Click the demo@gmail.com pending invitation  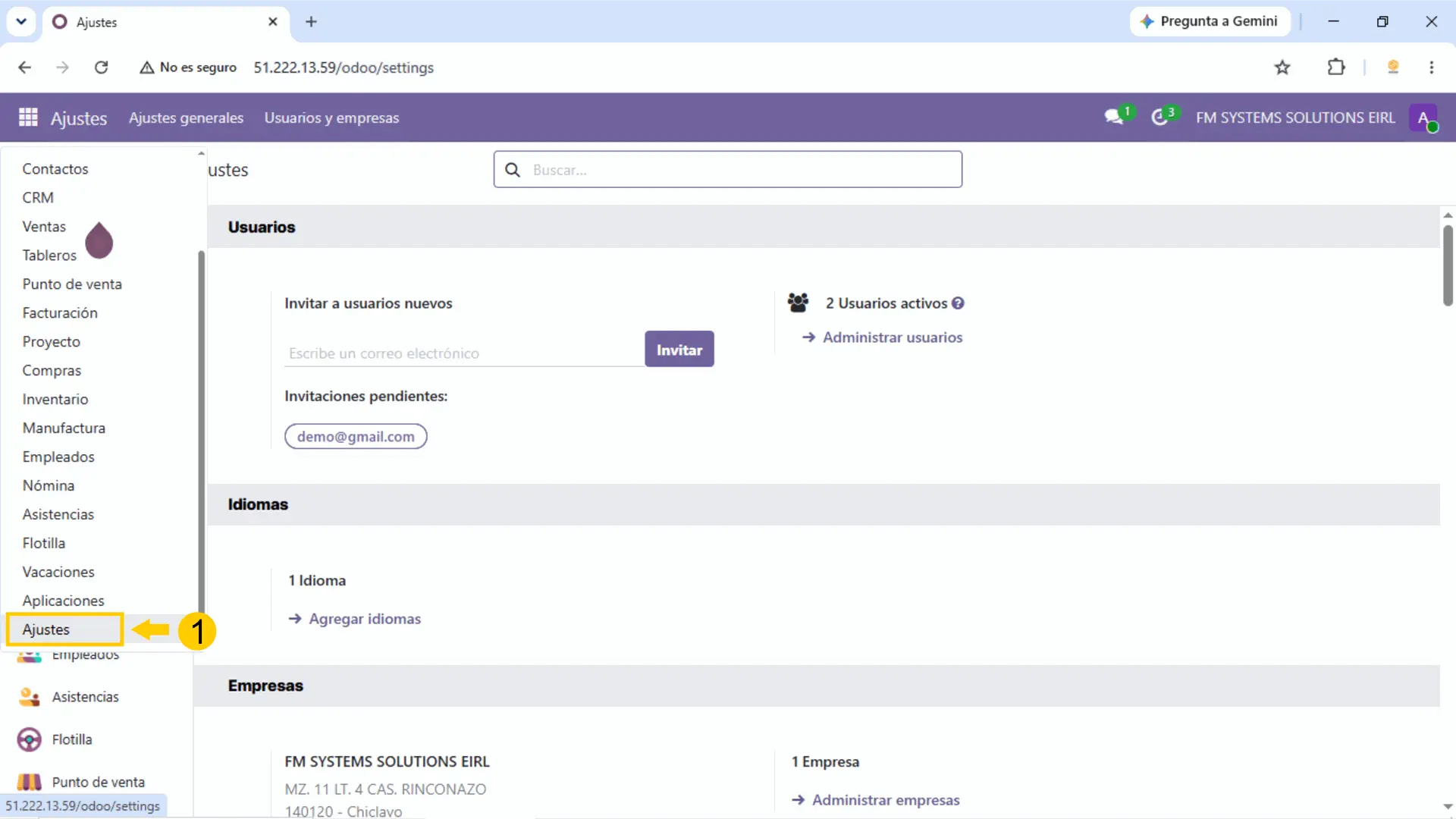tap(356, 437)
